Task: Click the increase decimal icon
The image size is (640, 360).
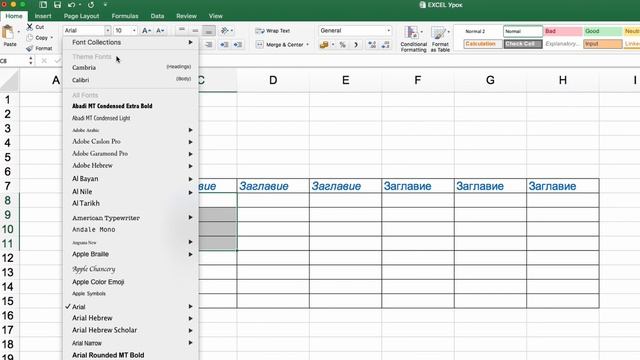Action: [372, 44]
